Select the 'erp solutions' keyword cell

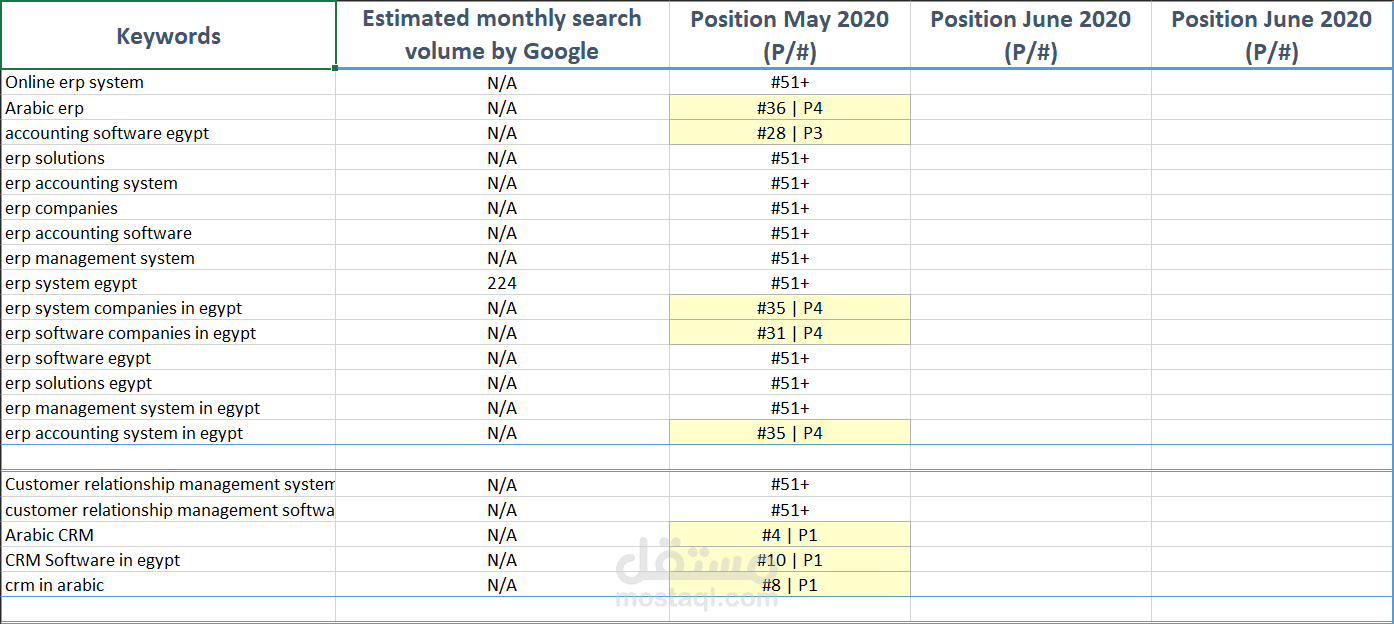168,158
